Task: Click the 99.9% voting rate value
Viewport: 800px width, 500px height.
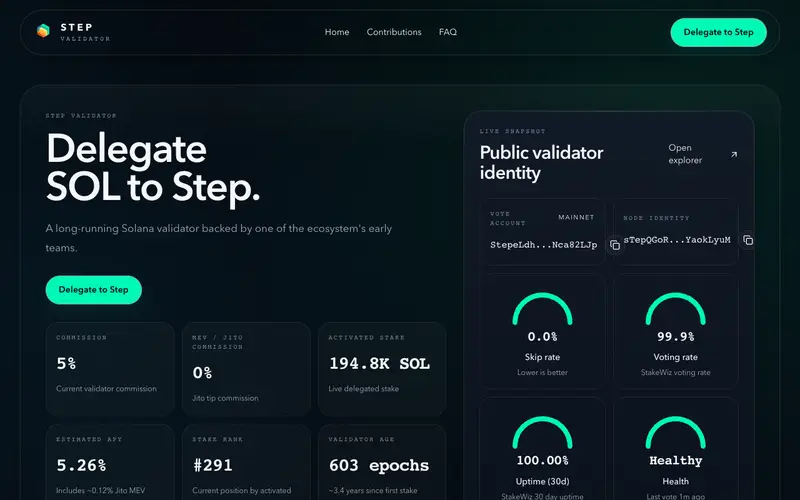Action: pyautogui.click(x=676, y=337)
